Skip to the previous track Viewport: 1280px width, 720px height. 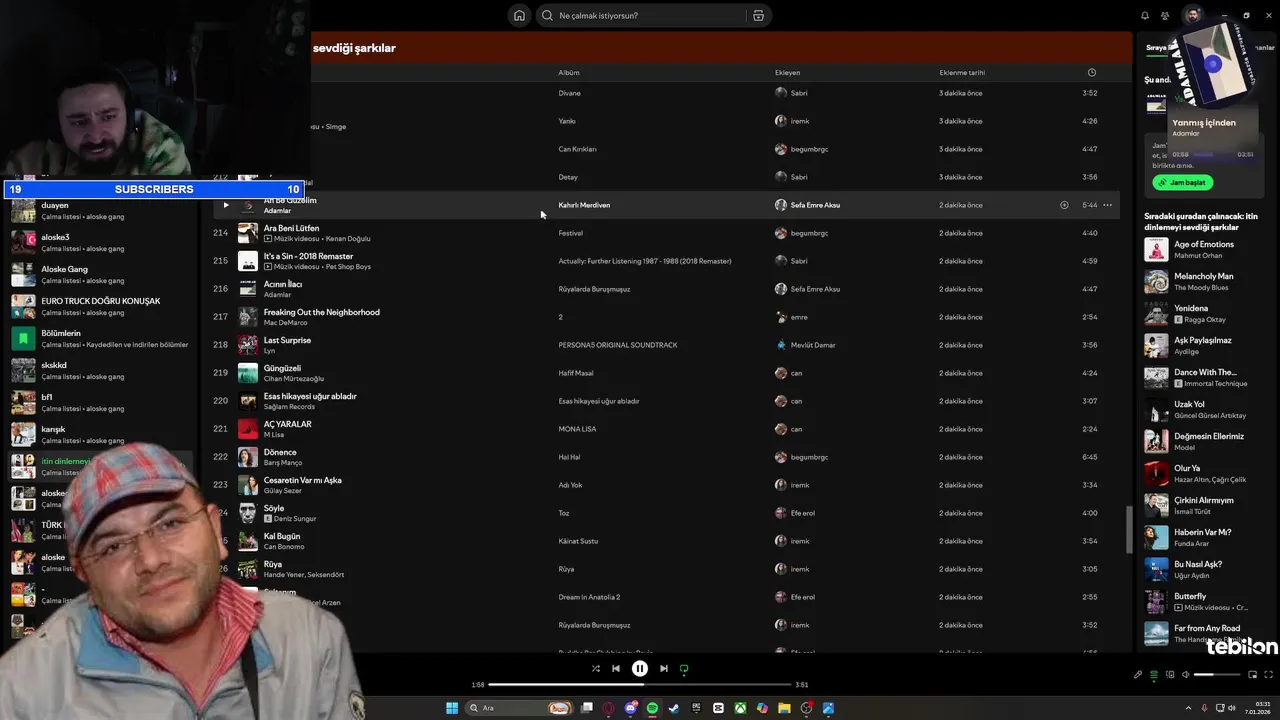pyautogui.click(x=616, y=668)
